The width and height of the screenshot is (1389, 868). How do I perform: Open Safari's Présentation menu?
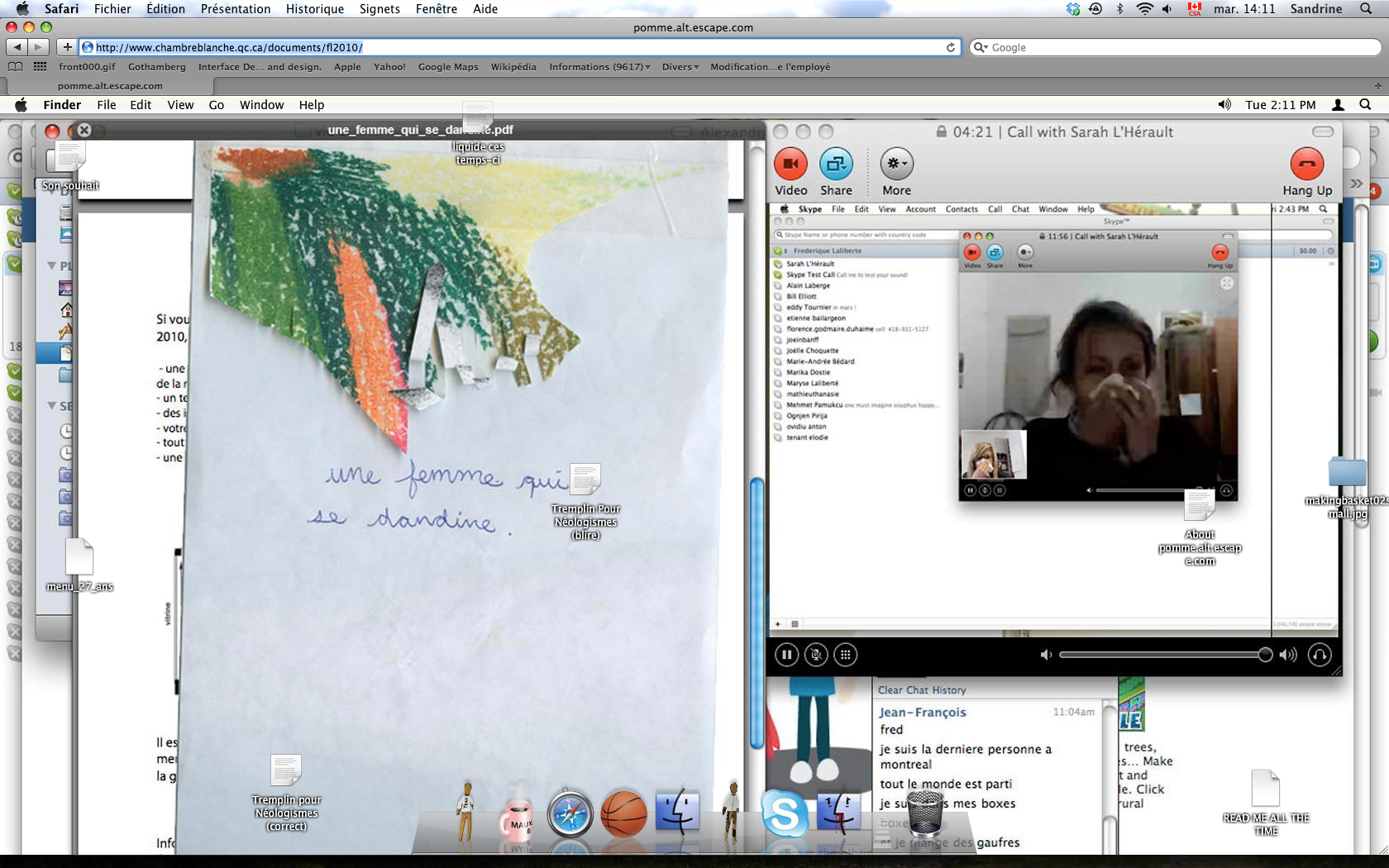[236, 9]
